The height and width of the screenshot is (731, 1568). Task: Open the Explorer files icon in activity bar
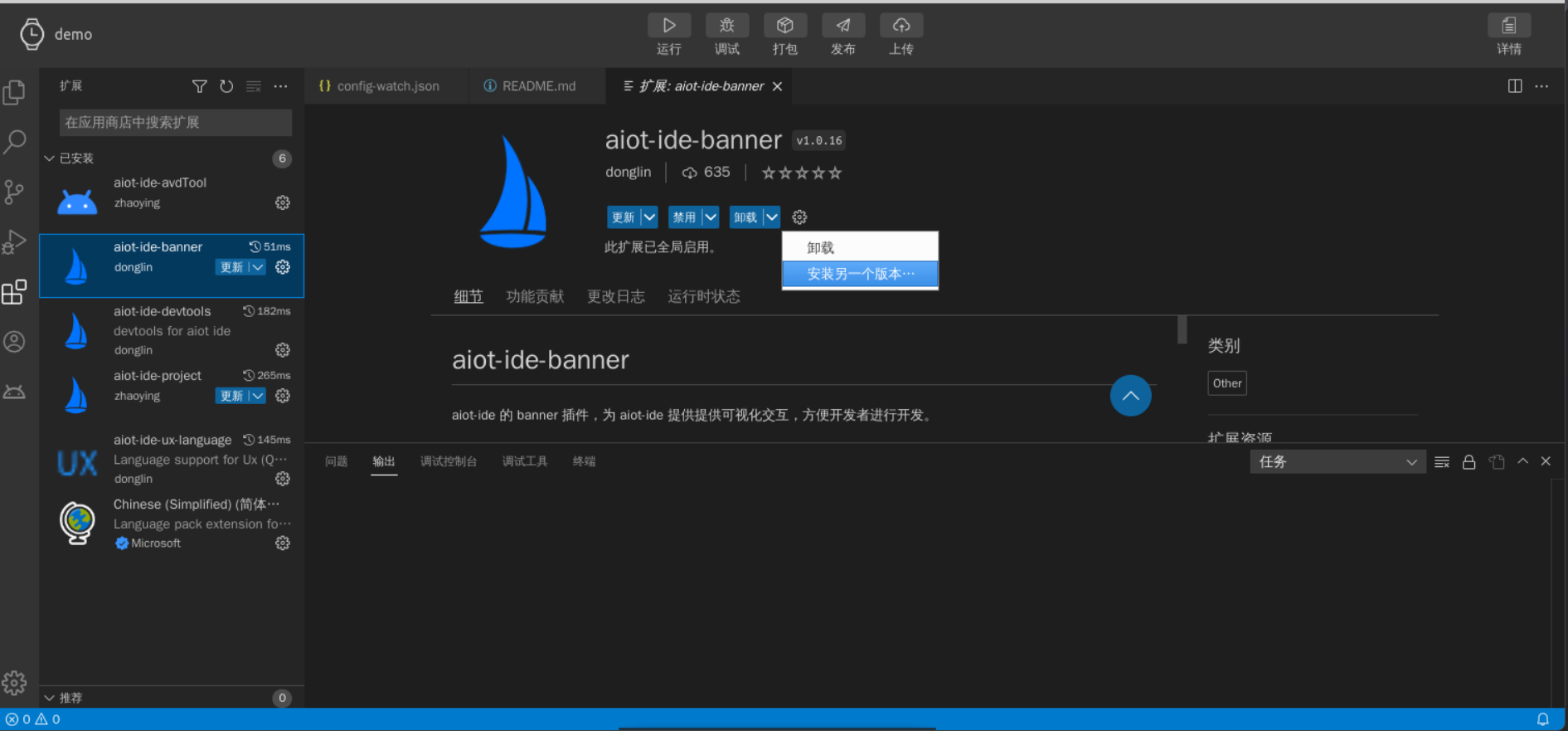14,92
